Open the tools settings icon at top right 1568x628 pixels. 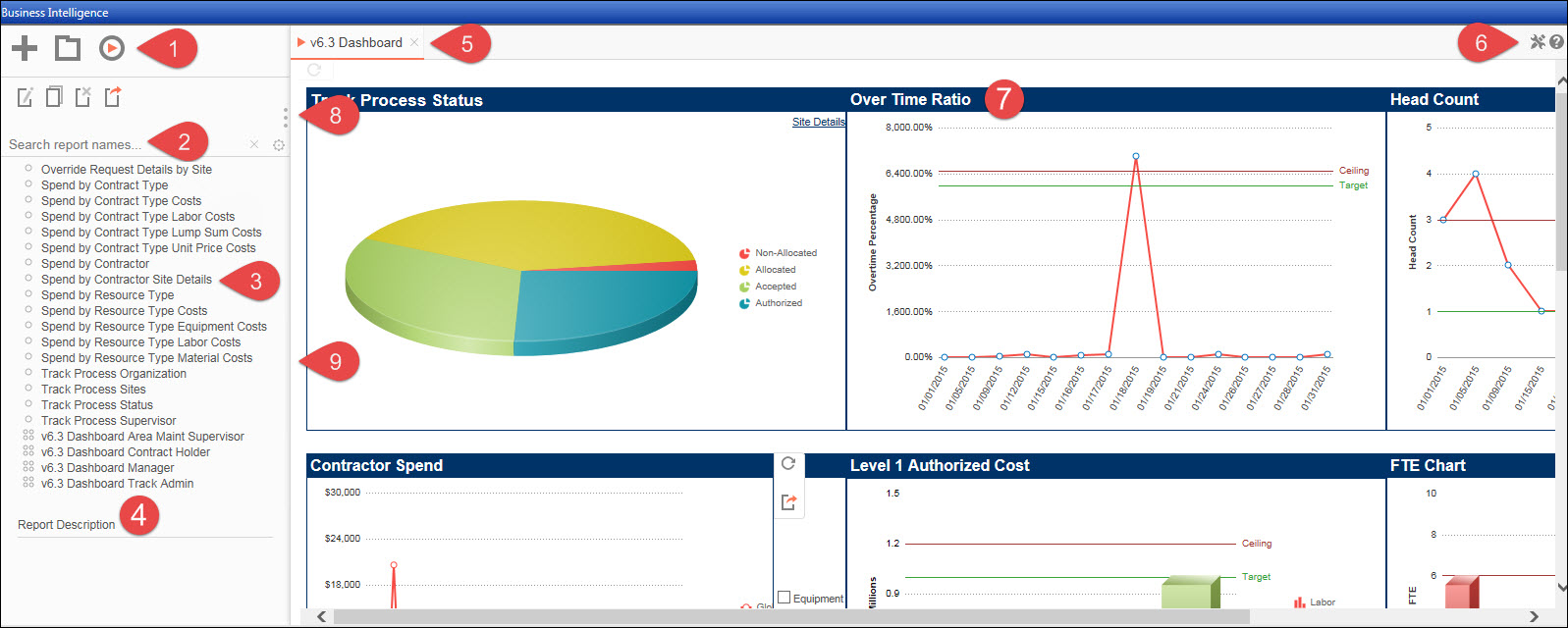pos(1538,42)
